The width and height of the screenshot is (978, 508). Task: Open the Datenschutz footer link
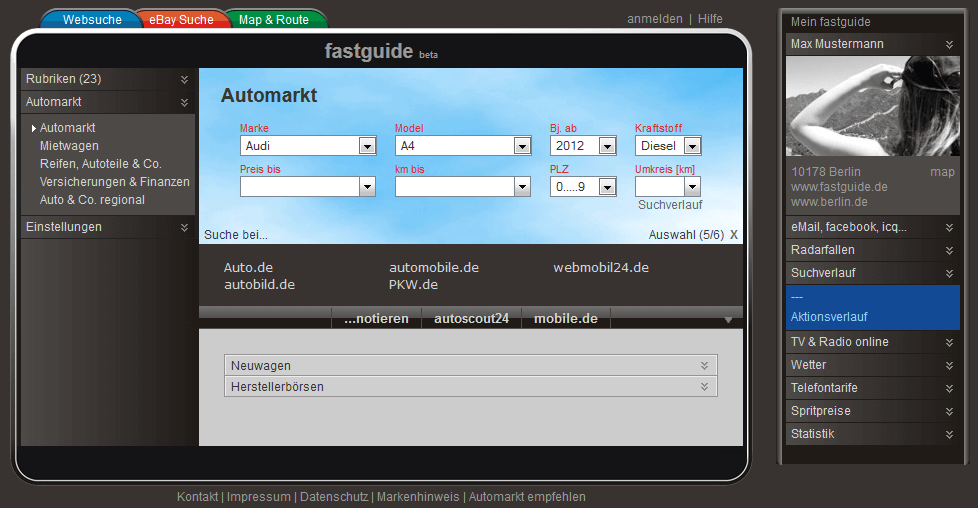point(334,497)
